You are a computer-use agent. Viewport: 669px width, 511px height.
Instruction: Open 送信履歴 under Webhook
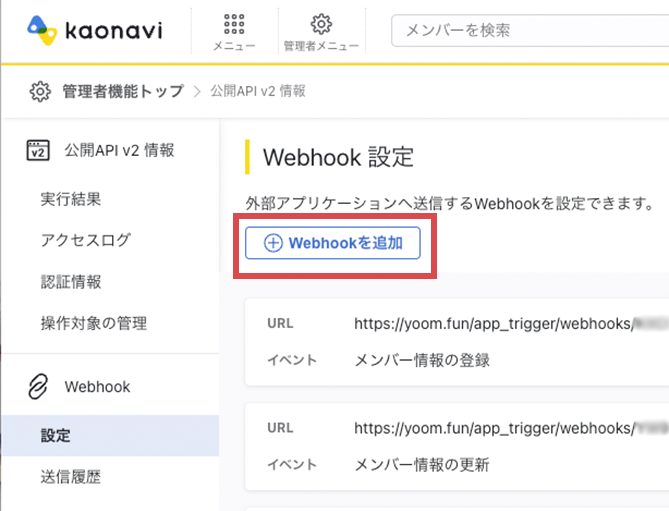[71, 477]
